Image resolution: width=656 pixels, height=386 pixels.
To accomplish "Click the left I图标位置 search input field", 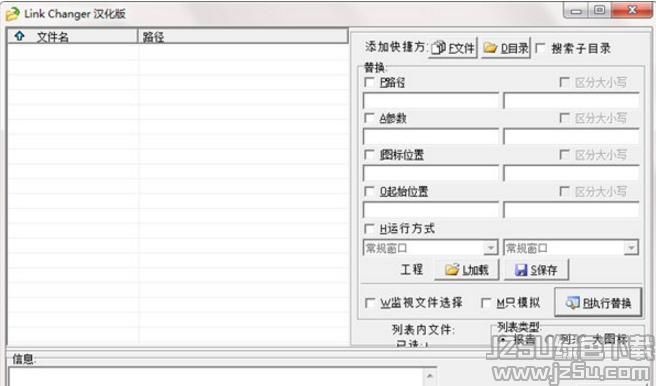I will pos(431,173).
